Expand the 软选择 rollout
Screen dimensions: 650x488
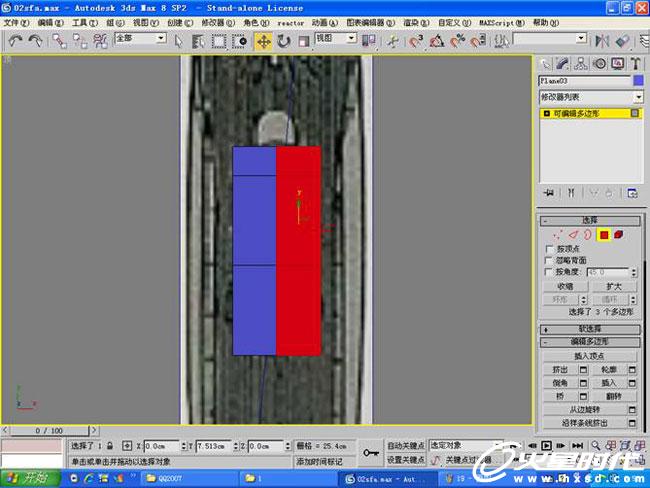point(590,329)
